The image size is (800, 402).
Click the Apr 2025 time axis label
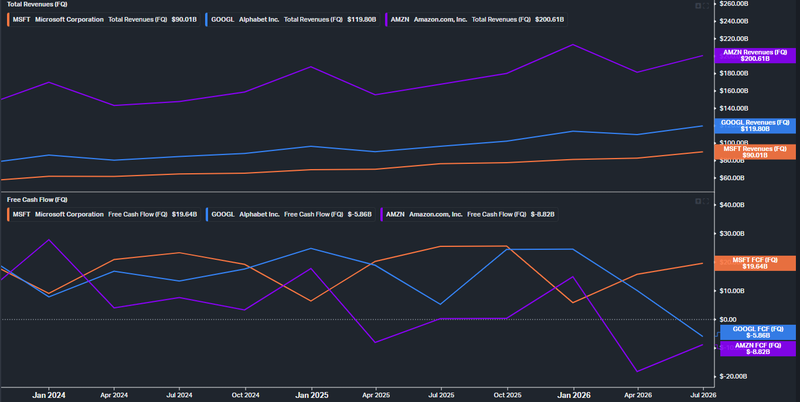tap(376, 395)
